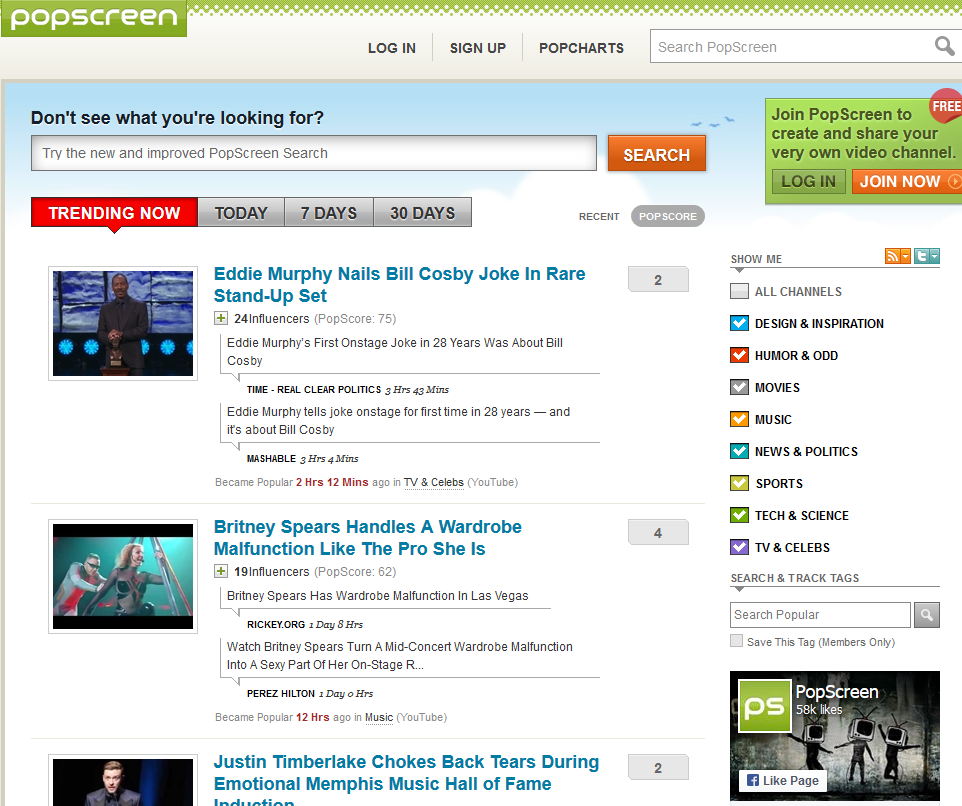Image resolution: width=962 pixels, height=806 pixels.
Task: Click the magnifier icon in PopScreen search bar
Action: tap(943, 46)
